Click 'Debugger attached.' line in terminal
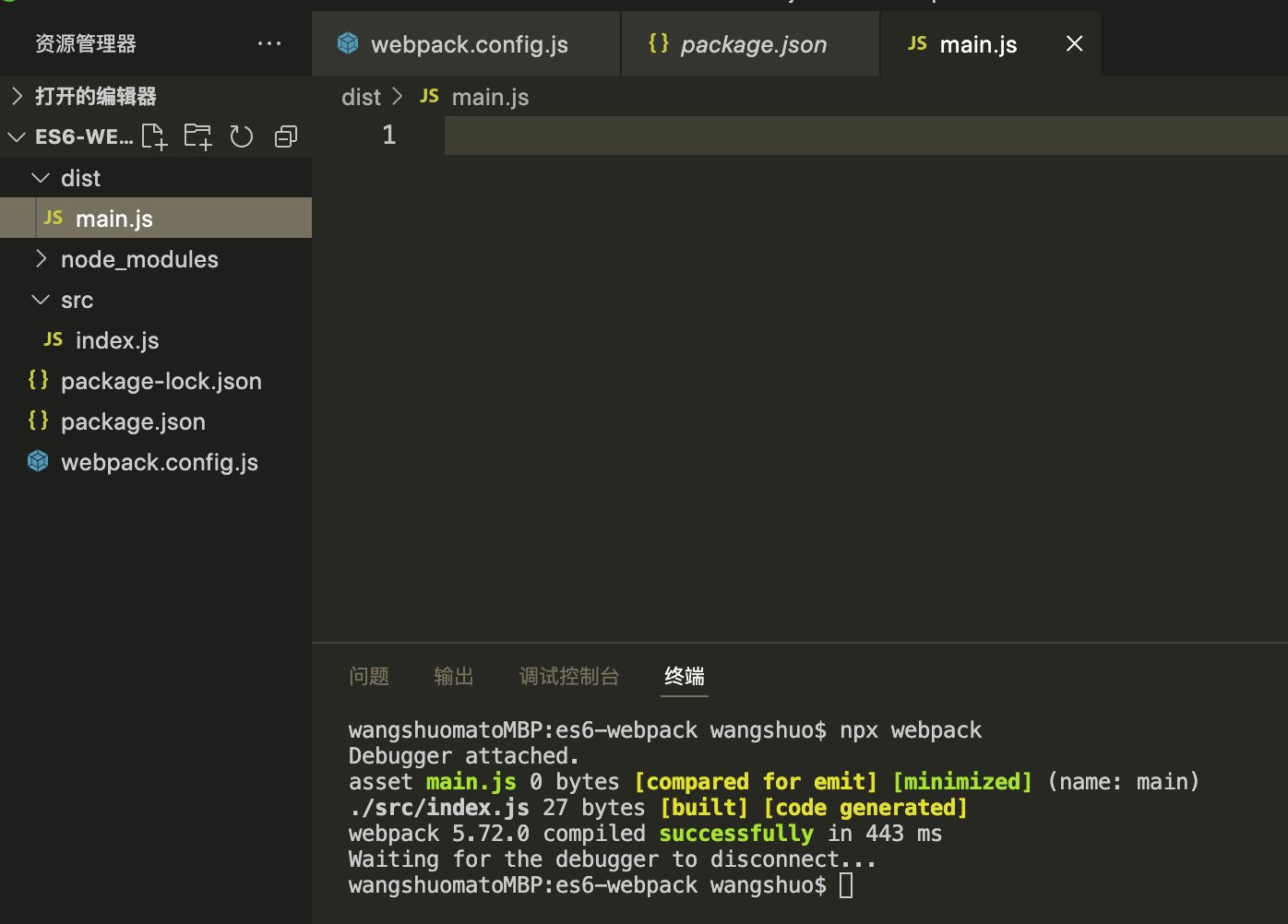This screenshot has height=924, width=1288. (x=464, y=756)
